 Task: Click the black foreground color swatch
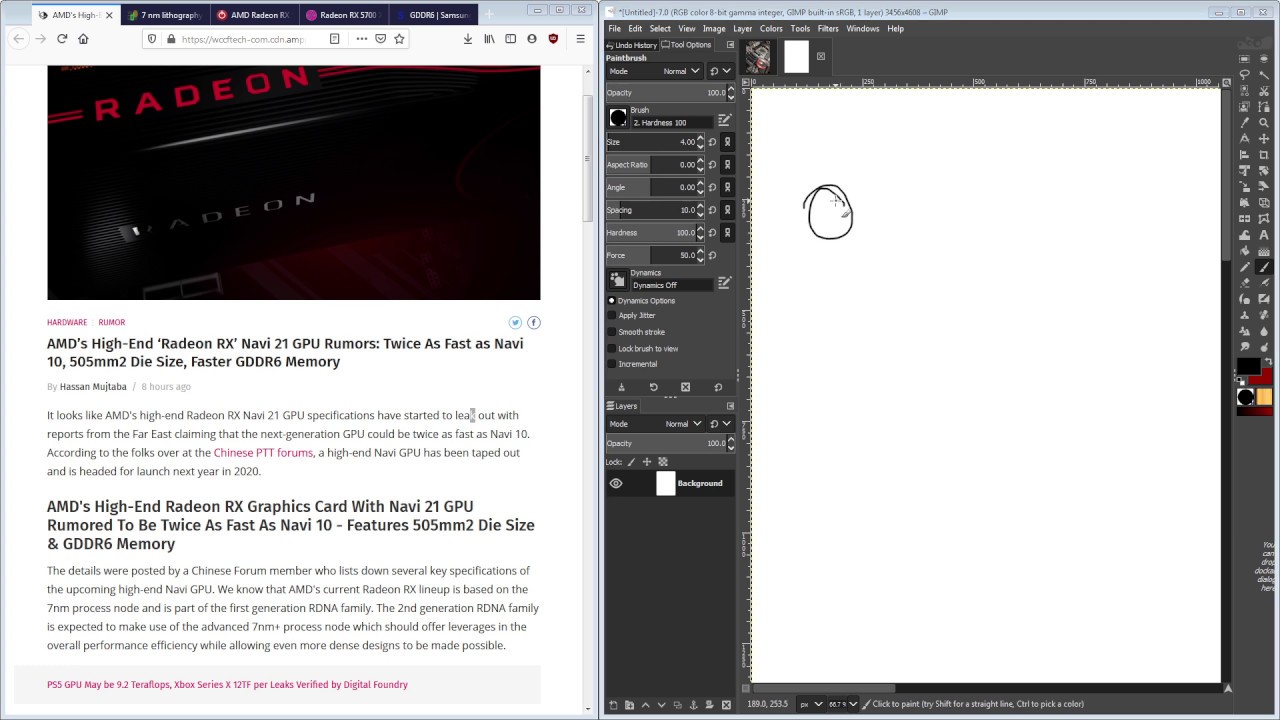[x=1247, y=366]
